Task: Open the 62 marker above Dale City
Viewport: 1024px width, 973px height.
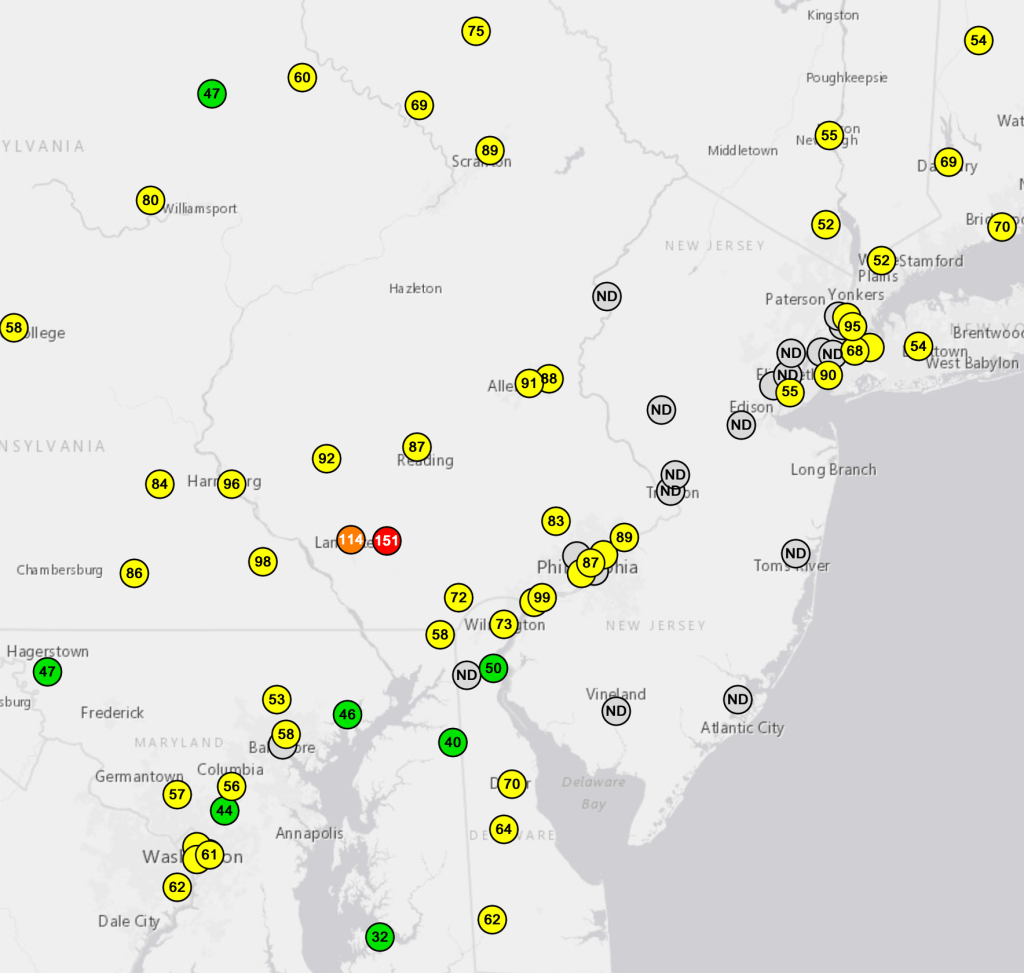Action: [177, 887]
